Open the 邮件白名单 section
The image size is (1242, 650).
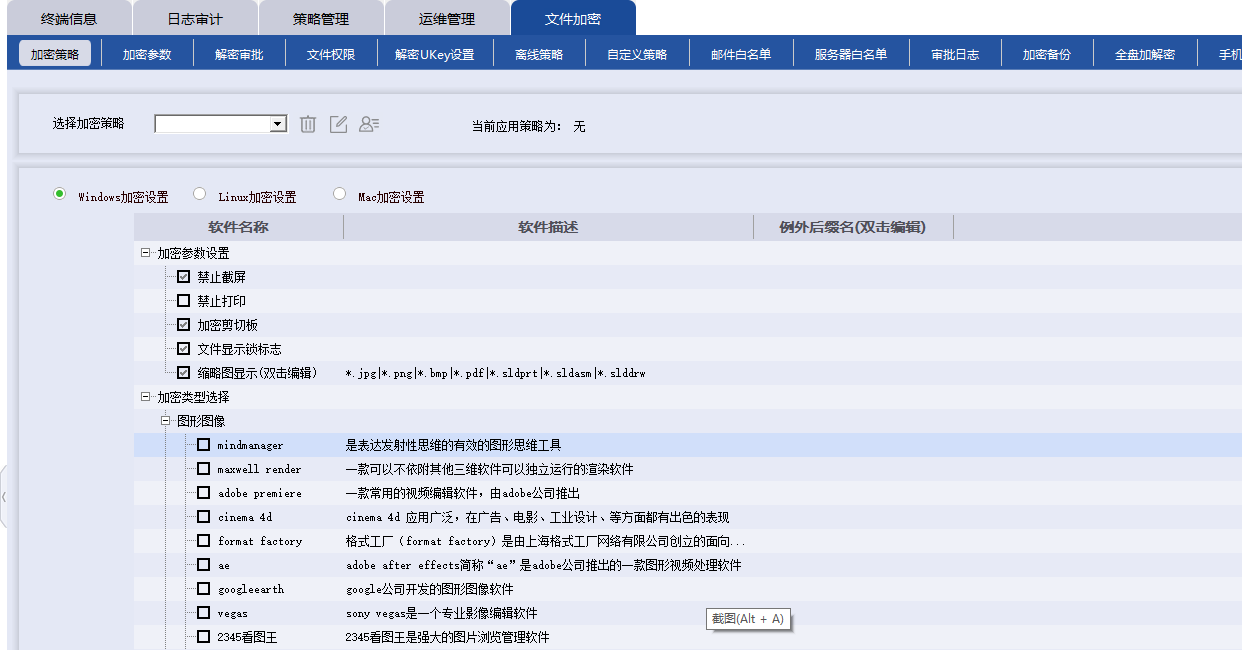click(x=741, y=54)
